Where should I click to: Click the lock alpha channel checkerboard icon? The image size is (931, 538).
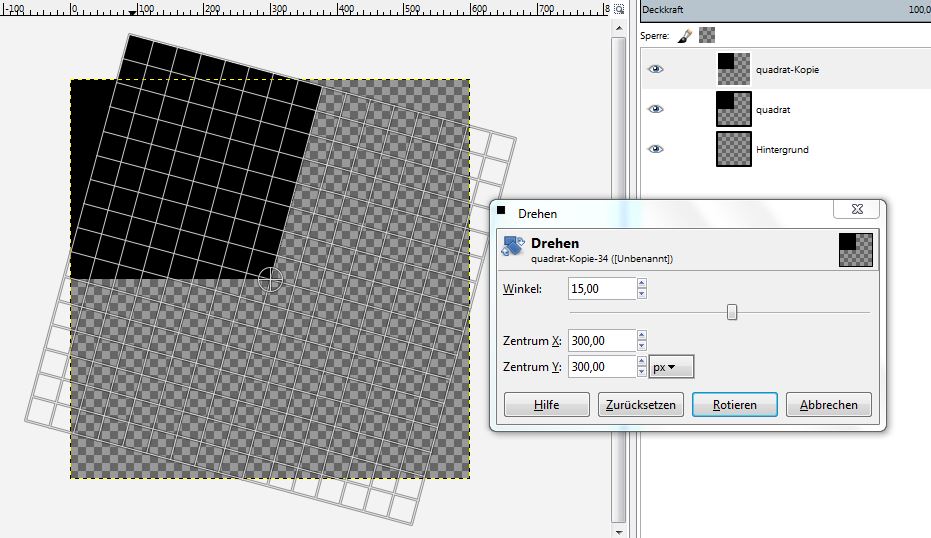(707, 36)
